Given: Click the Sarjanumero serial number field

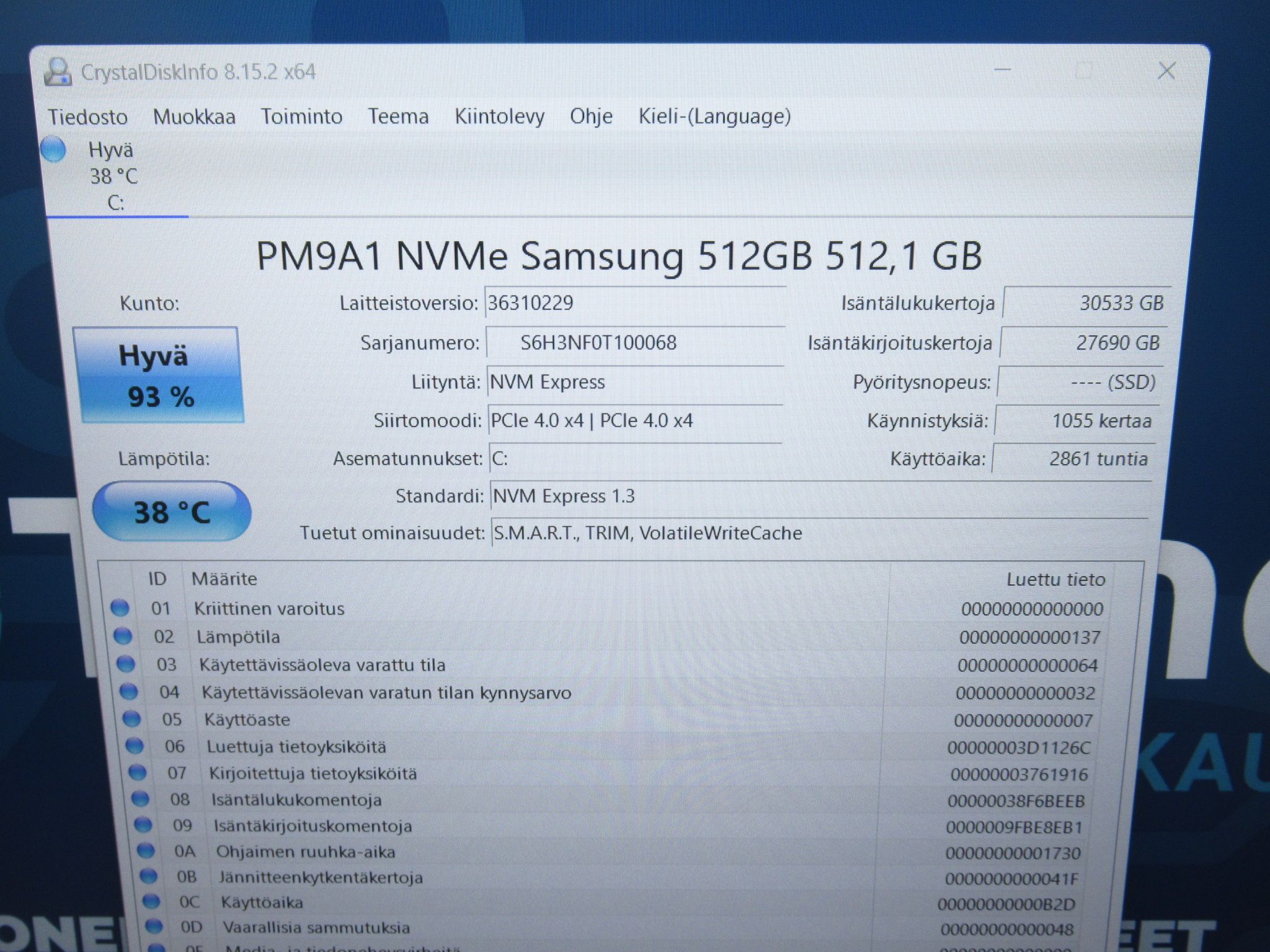Looking at the screenshot, I should coord(635,343).
